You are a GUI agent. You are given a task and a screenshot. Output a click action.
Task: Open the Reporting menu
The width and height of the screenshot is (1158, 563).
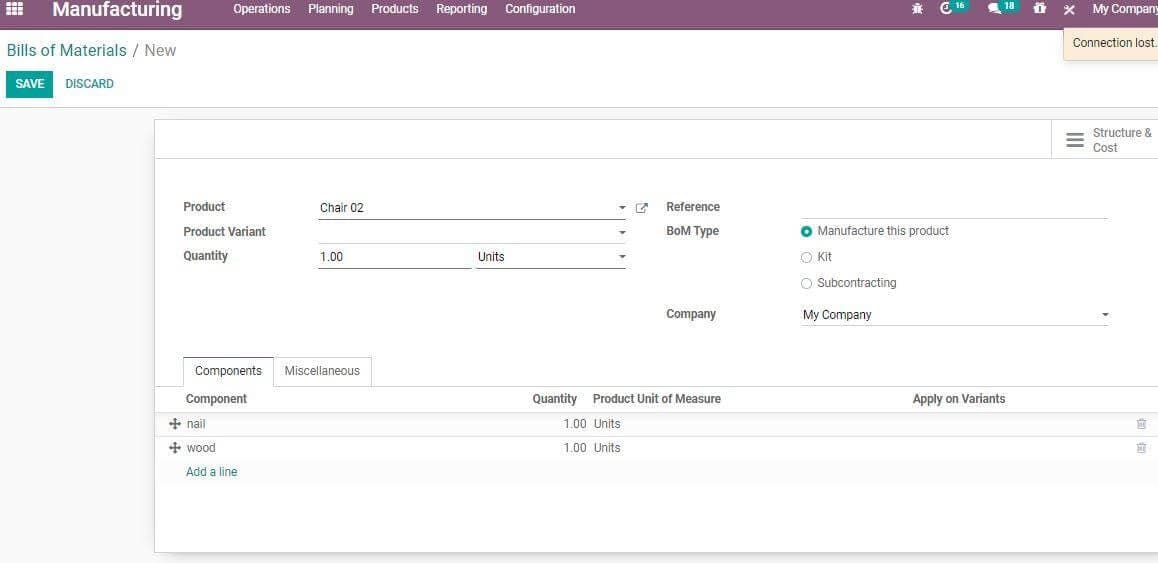[462, 9]
